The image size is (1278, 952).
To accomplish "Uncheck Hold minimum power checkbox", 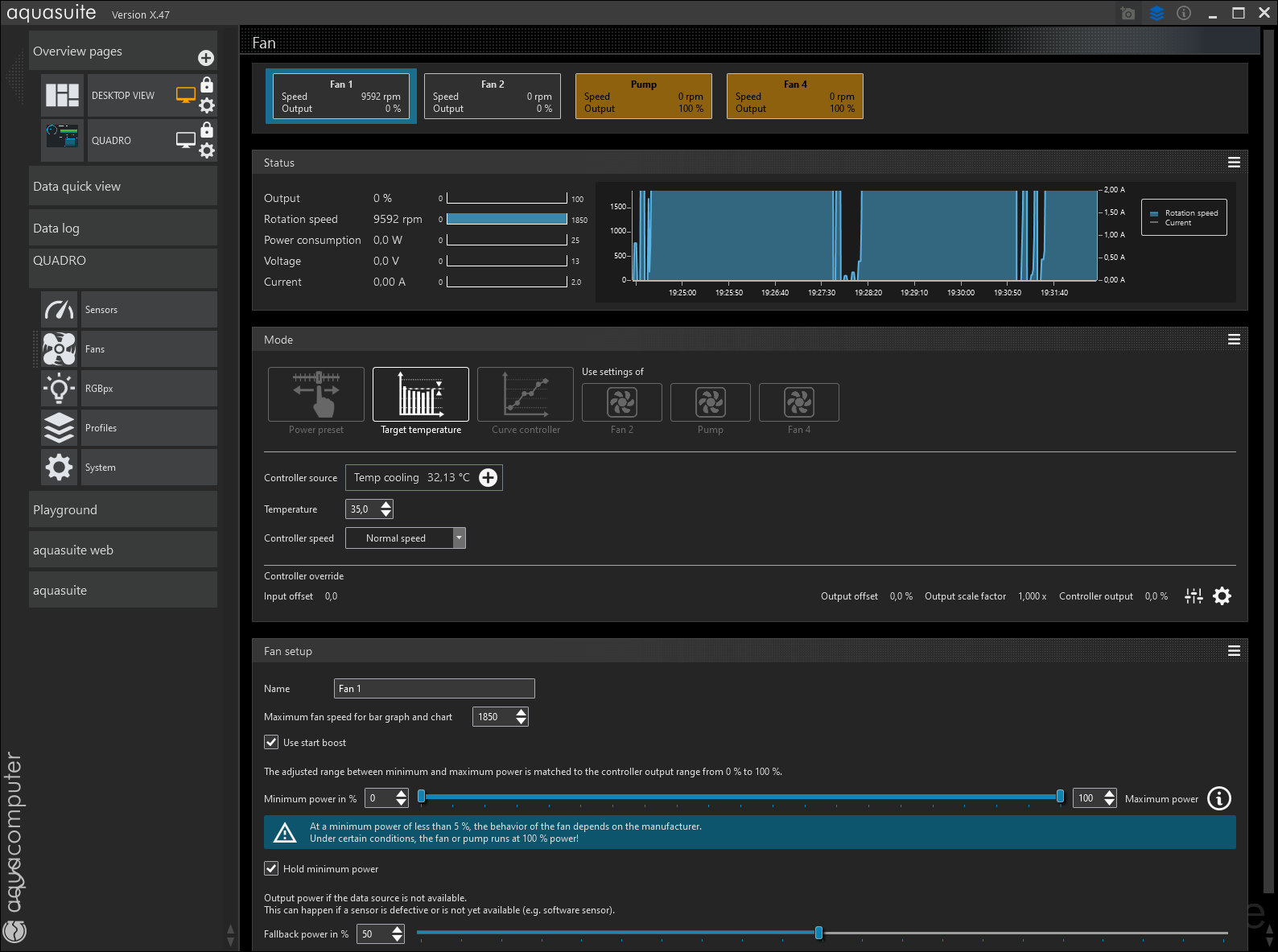I will 272,869.
